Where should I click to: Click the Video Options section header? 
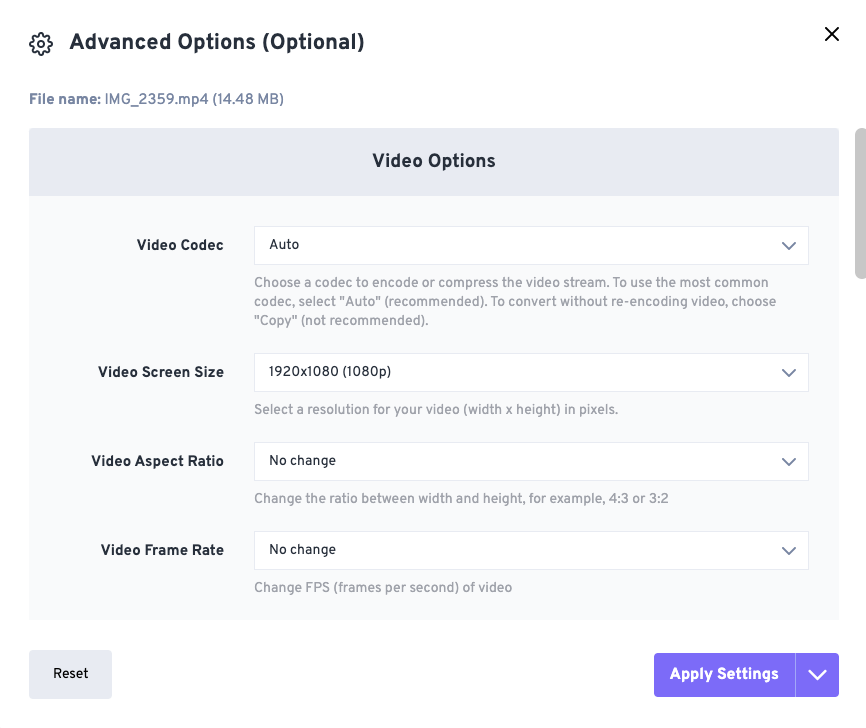click(x=434, y=161)
